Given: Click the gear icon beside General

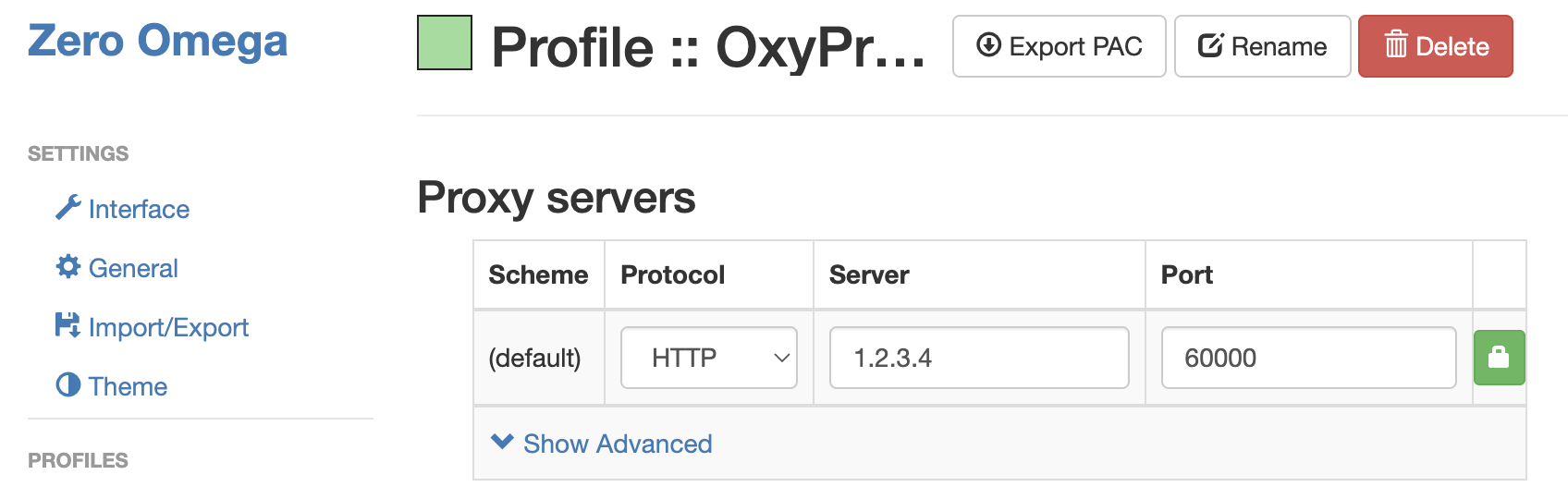Looking at the screenshot, I should pyautogui.click(x=67, y=267).
